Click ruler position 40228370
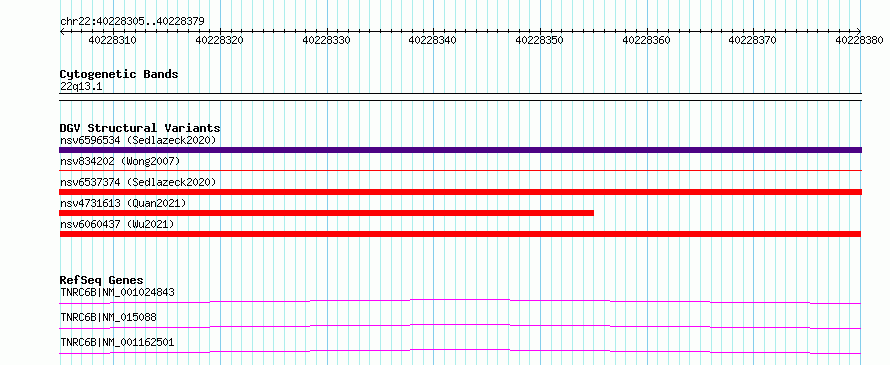The image size is (890, 365). (753, 40)
